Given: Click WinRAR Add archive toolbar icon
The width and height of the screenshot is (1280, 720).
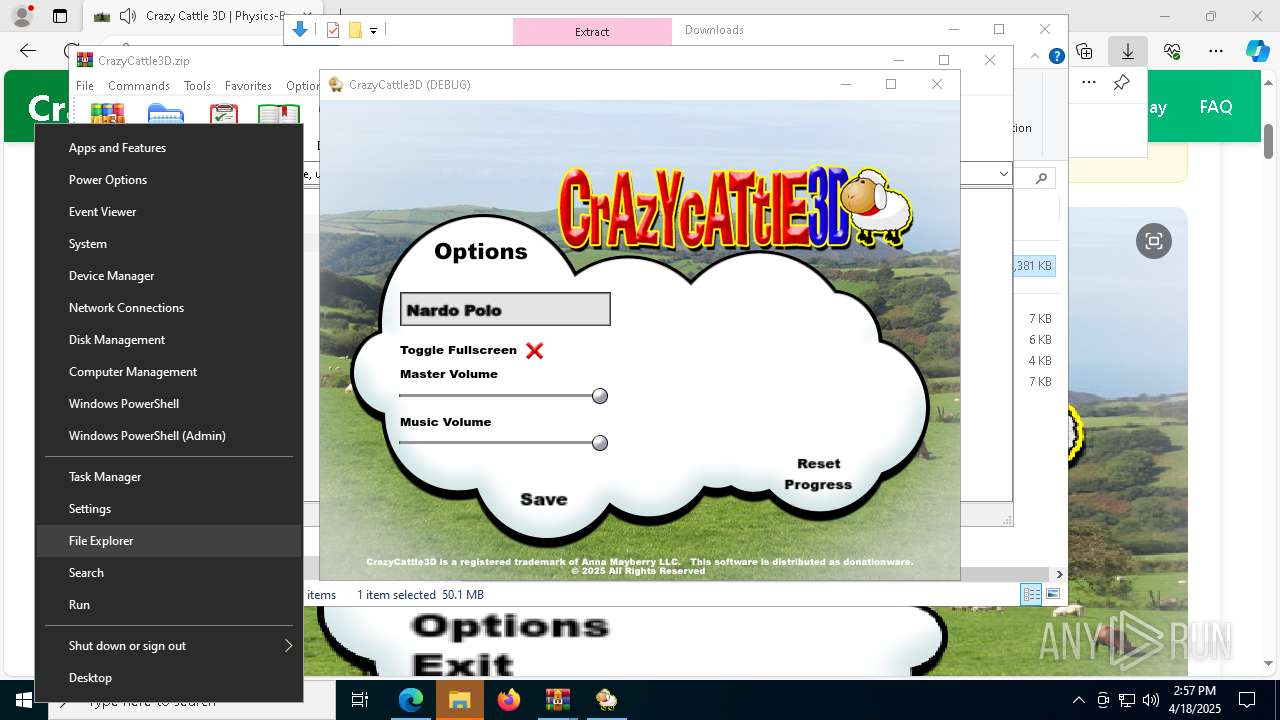Looking at the screenshot, I should pyautogui.click(x=107, y=114).
